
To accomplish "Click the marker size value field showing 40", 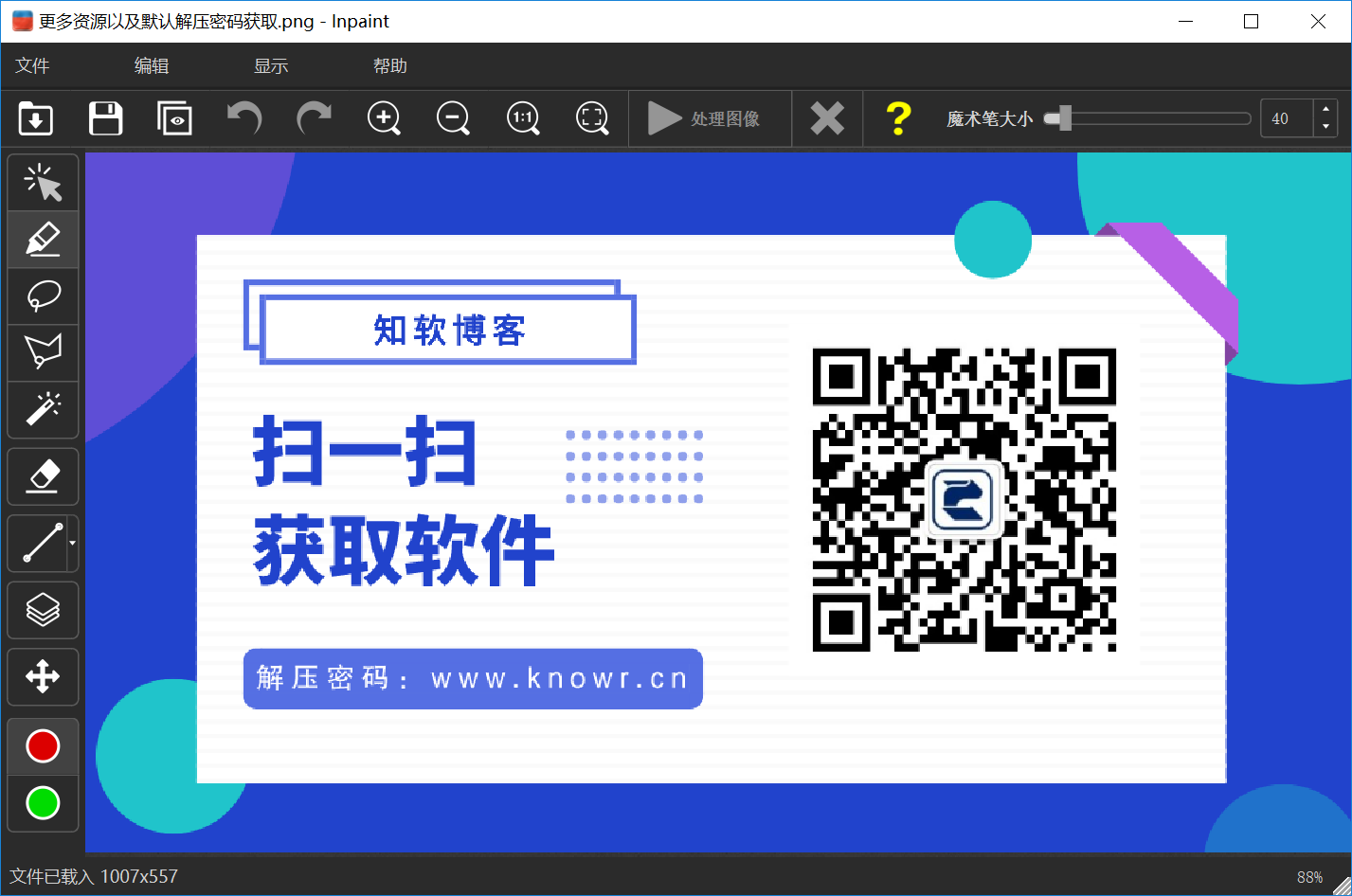I will tap(1287, 118).
